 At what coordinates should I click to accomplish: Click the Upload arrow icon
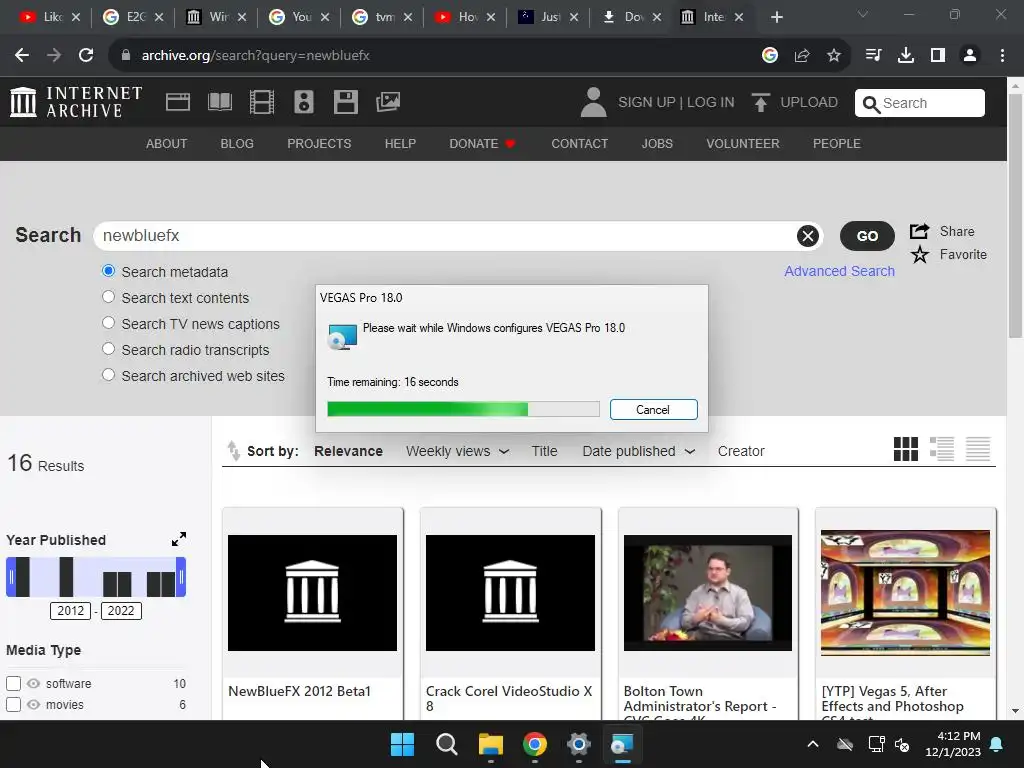(760, 103)
